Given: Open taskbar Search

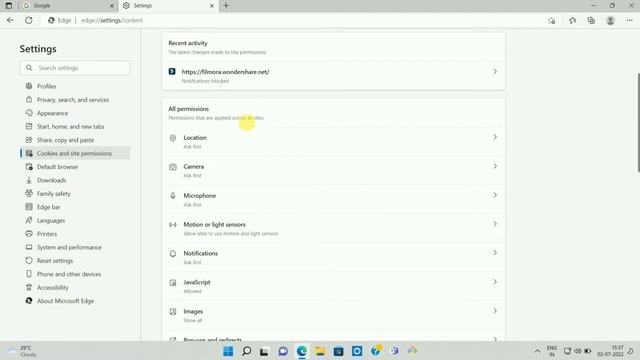Looking at the screenshot, I should tap(247, 351).
